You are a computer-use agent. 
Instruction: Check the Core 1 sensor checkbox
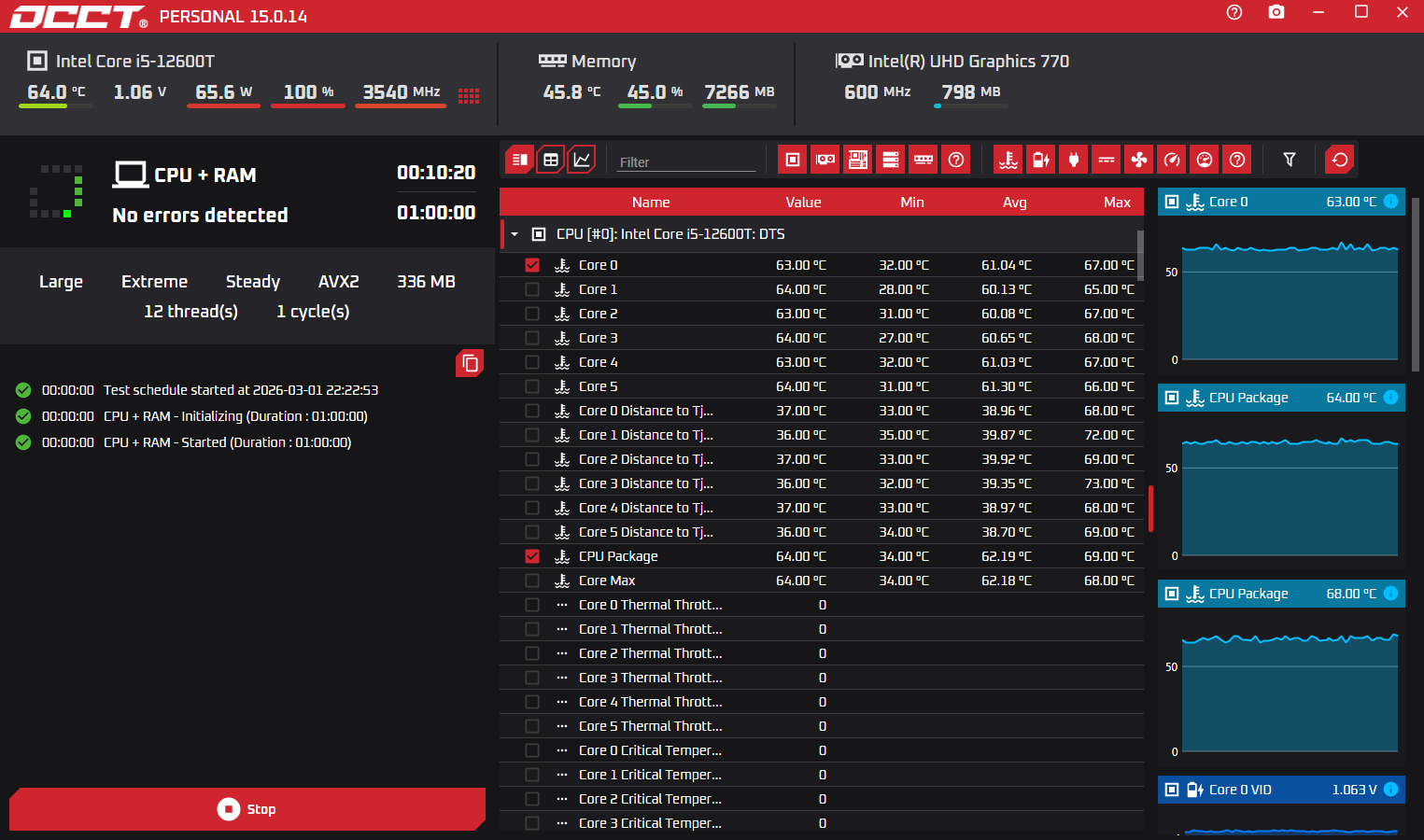click(x=532, y=289)
